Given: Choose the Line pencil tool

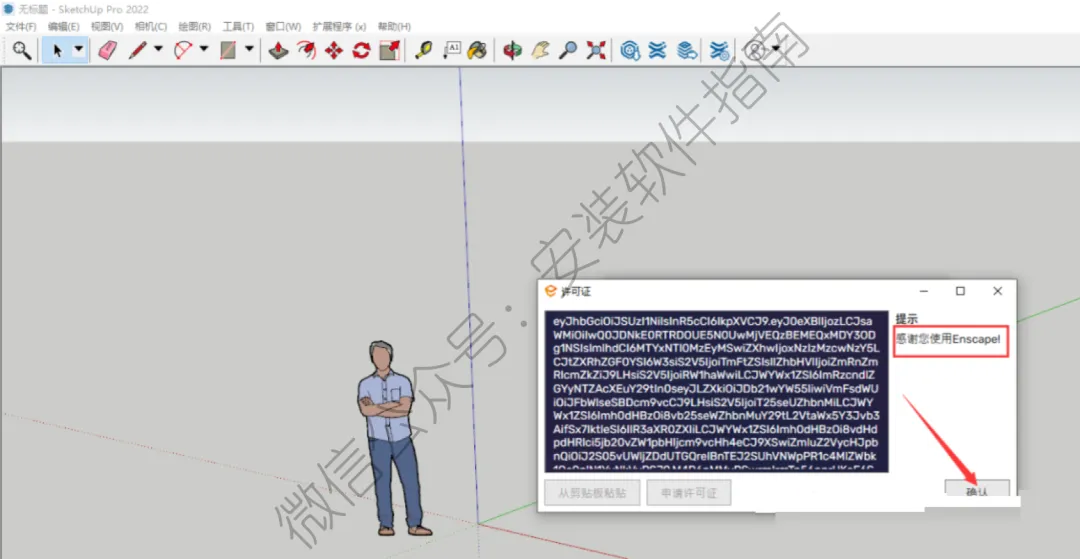Looking at the screenshot, I should 138,50.
